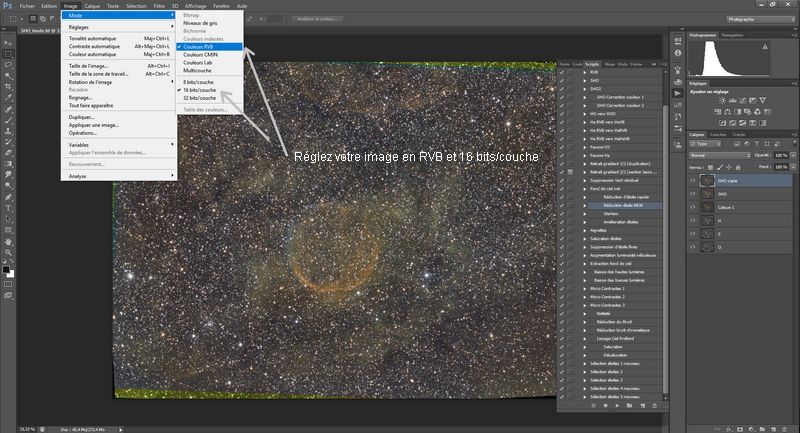The height and width of the screenshot is (433, 800).
Task: Lock transparent pixels on the layer
Action: (710, 167)
